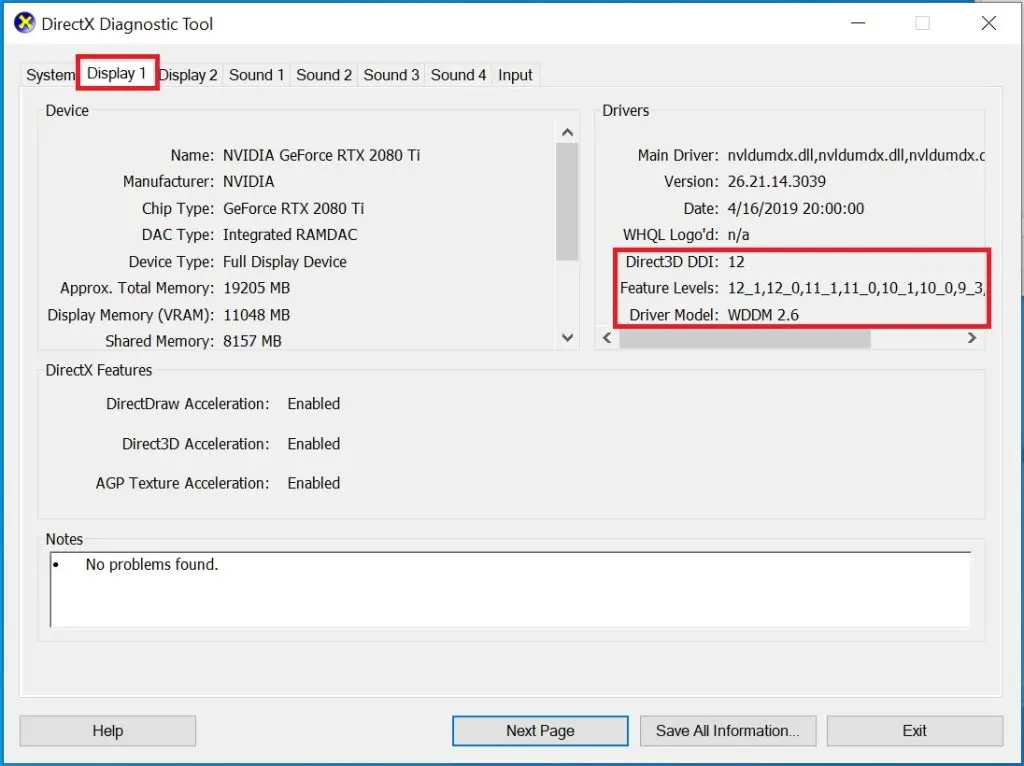This screenshot has height=766, width=1024.
Task: Click the Direct3D DDI value 12
Action: click(736, 262)
